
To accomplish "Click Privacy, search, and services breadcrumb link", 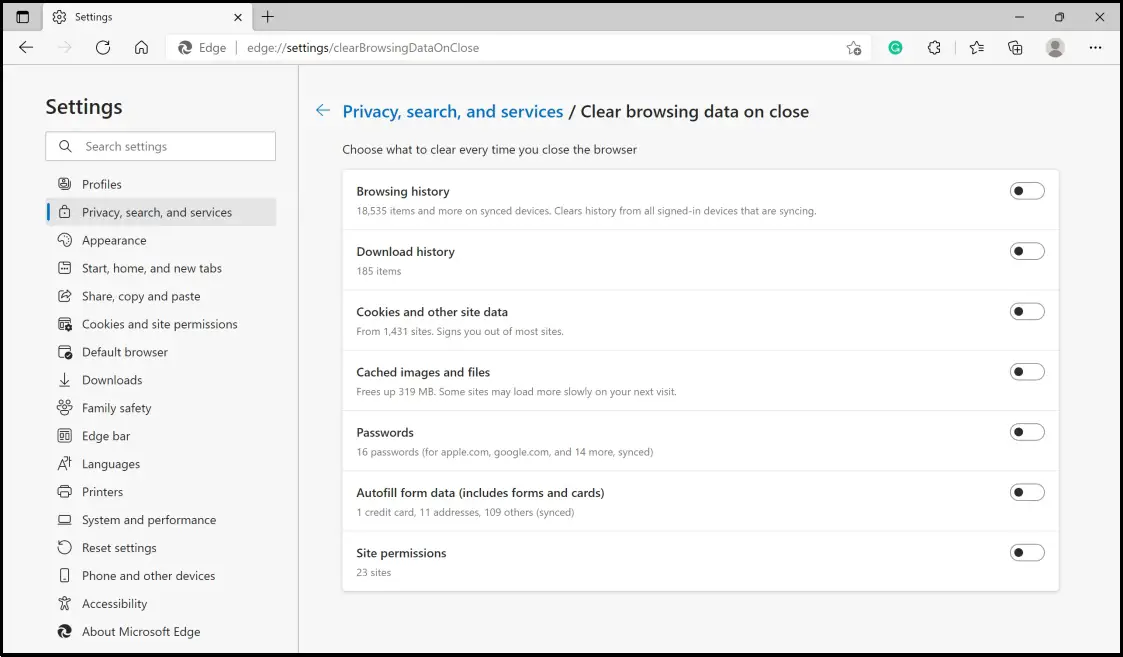I will [453, 111].
